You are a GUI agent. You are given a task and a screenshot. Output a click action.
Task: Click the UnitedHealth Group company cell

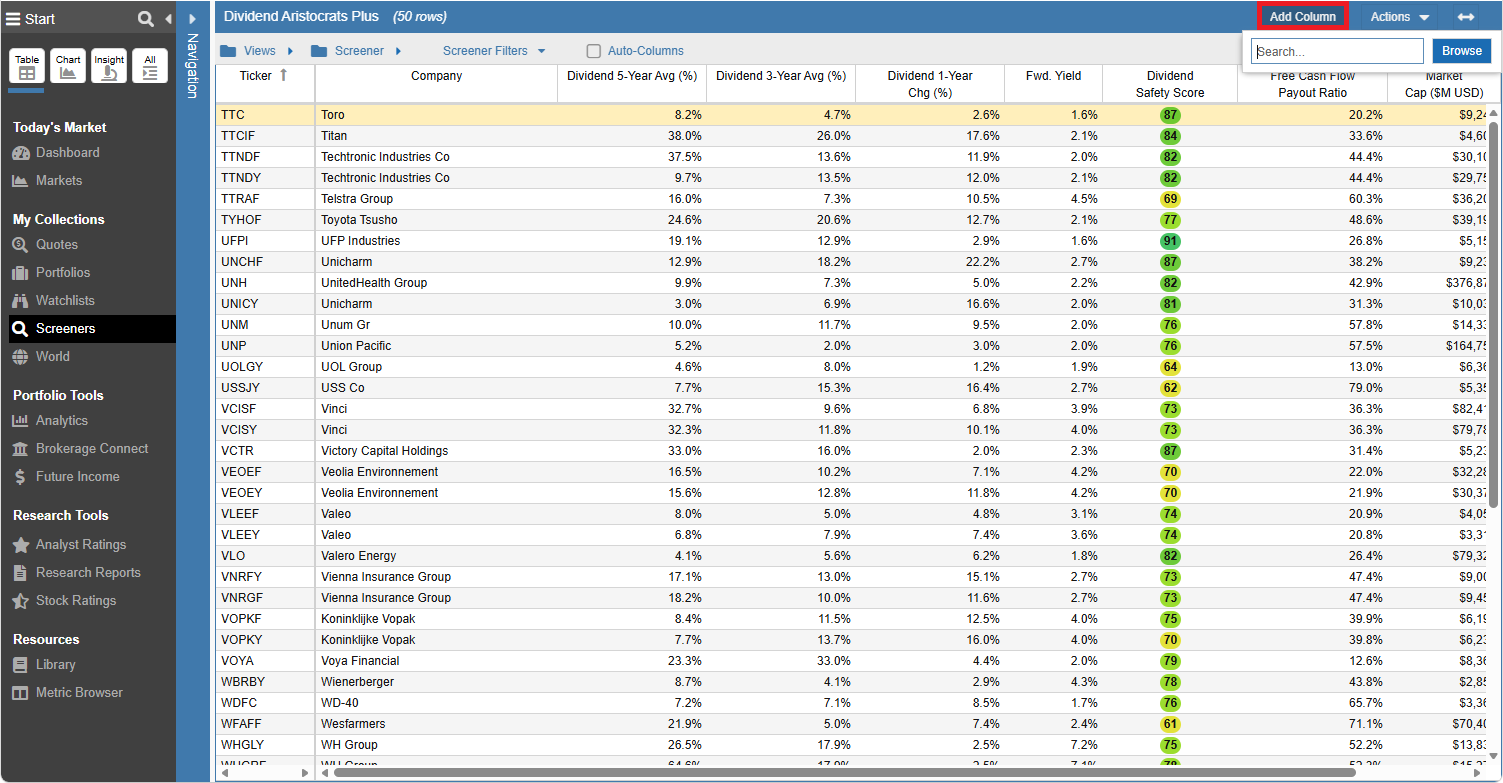pos(436,283)
